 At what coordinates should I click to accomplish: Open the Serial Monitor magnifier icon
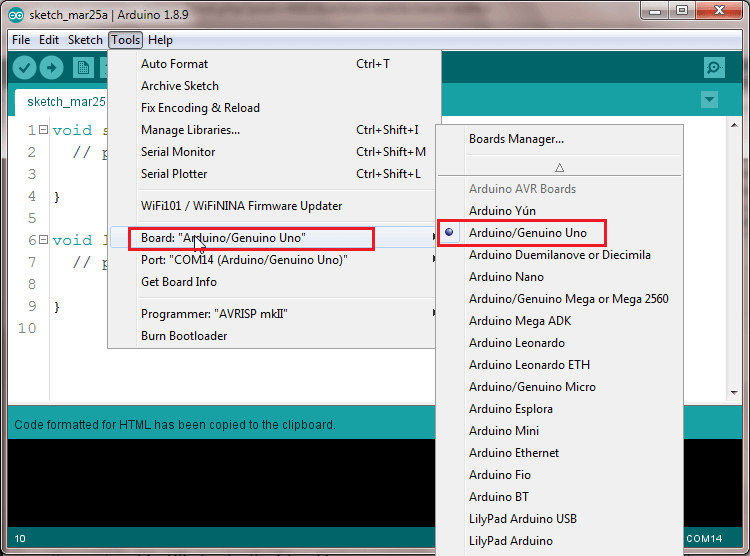tap(714, 67)
